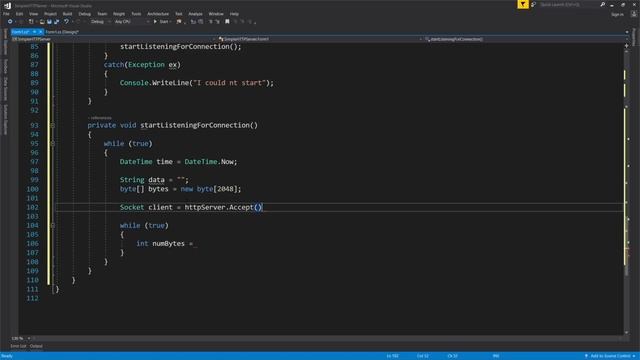The width and height of the screenshot is (640, 360).
Task: Open the Help menu
Action: pos(234,14)
